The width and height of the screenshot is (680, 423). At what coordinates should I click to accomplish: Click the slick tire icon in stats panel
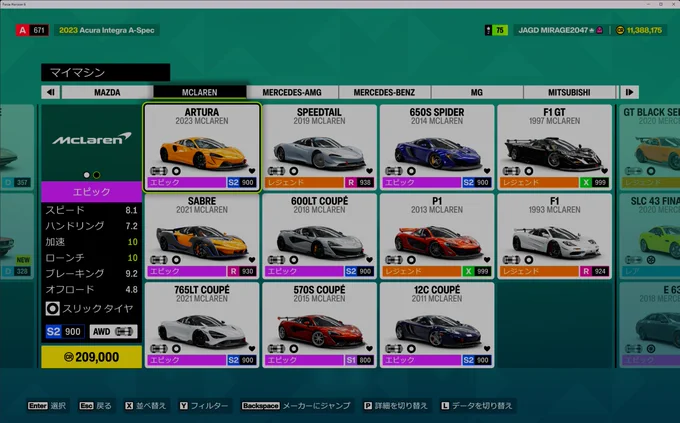coord(52,309)
